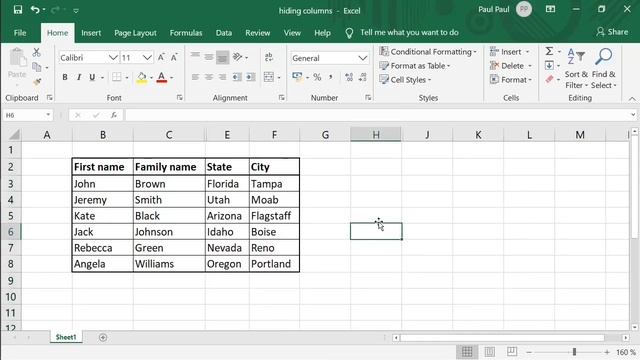
Task: Toggle Bold formatting
Action: [x=65, y=77]
